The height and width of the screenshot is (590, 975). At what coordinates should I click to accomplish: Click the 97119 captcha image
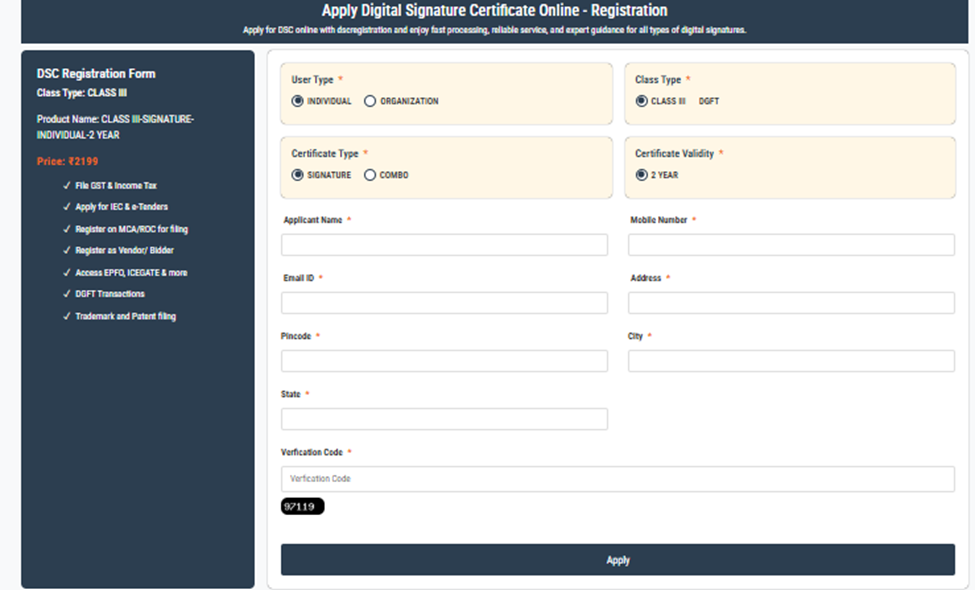coord(302,506)
